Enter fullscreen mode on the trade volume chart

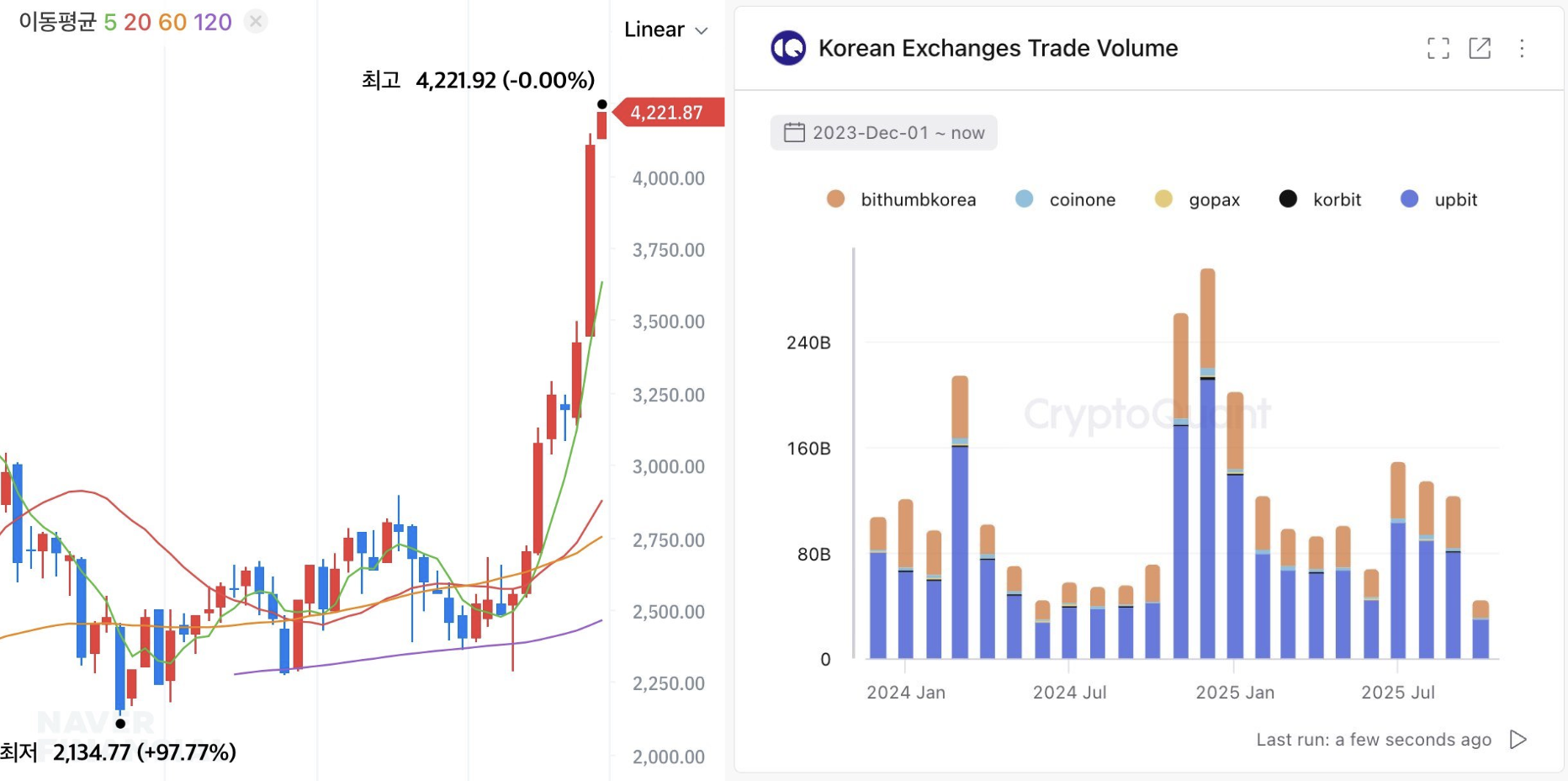1438,48
